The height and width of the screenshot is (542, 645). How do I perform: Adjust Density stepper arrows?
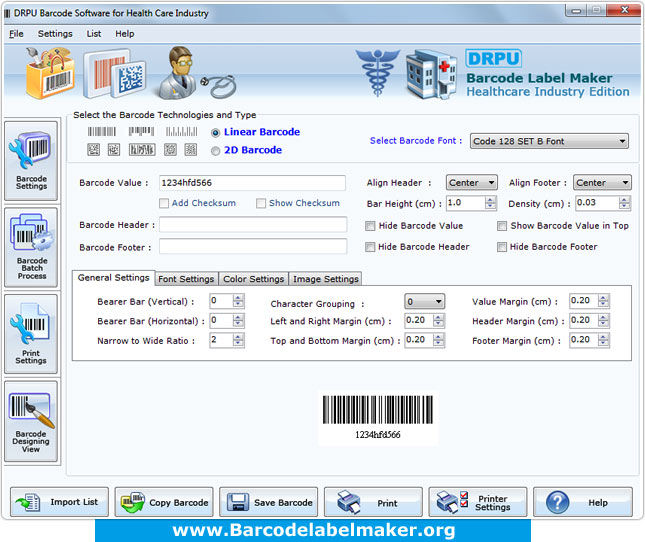(624, 203)
